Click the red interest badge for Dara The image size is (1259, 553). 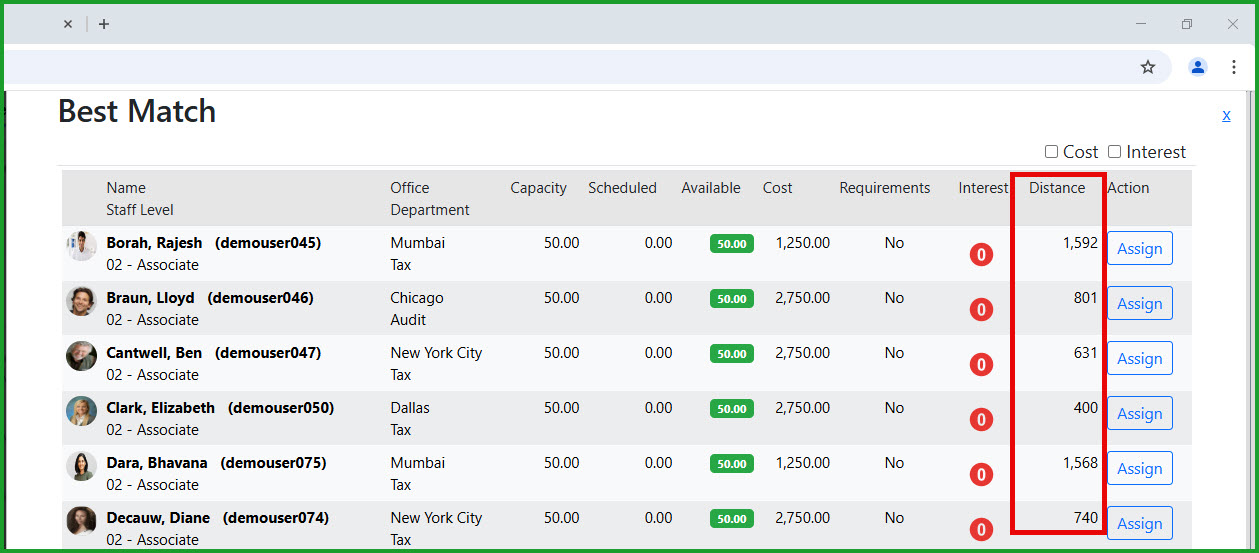point(981,475)
